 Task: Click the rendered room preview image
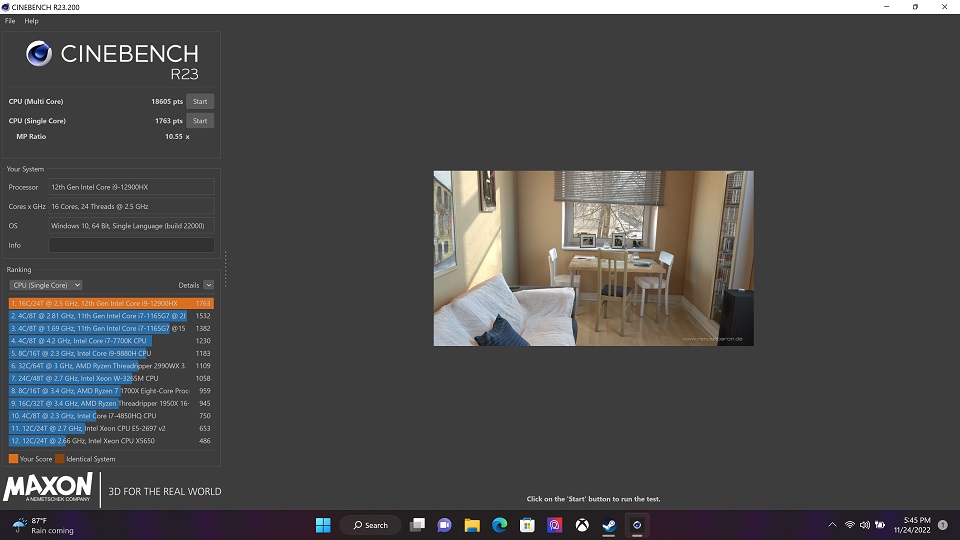point(593,258)
